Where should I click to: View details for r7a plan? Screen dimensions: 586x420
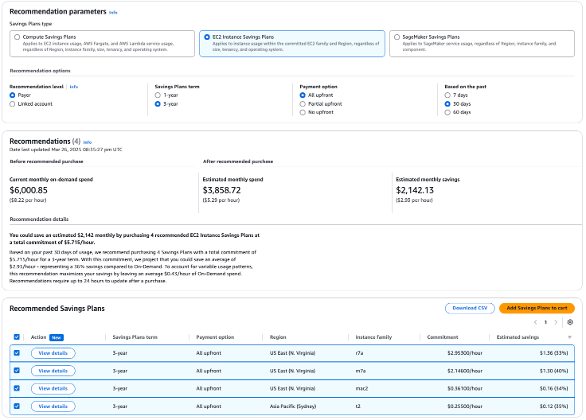53,353
